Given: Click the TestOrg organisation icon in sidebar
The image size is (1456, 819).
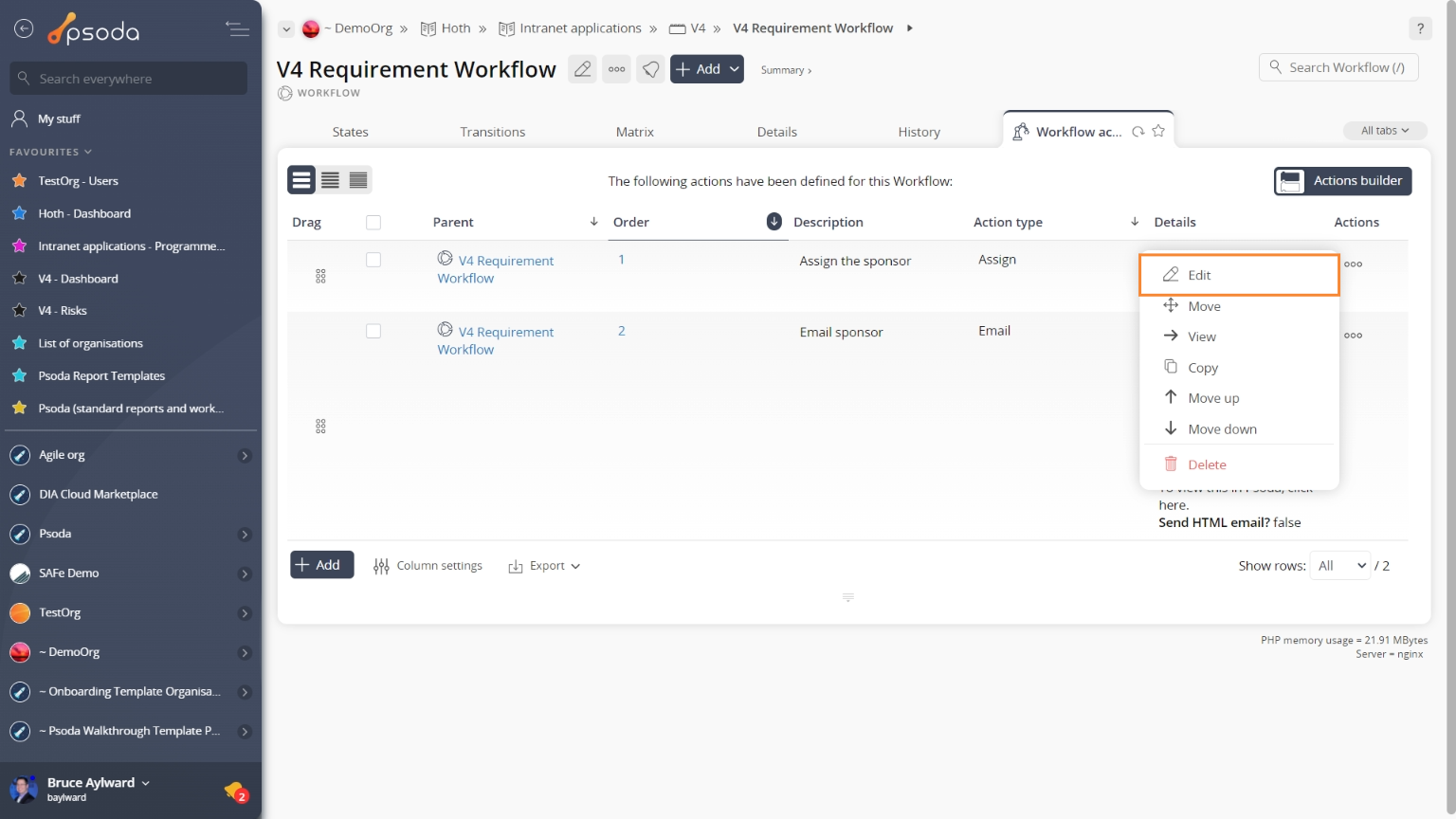Looking at the screenshot, I should coord(20,613).
